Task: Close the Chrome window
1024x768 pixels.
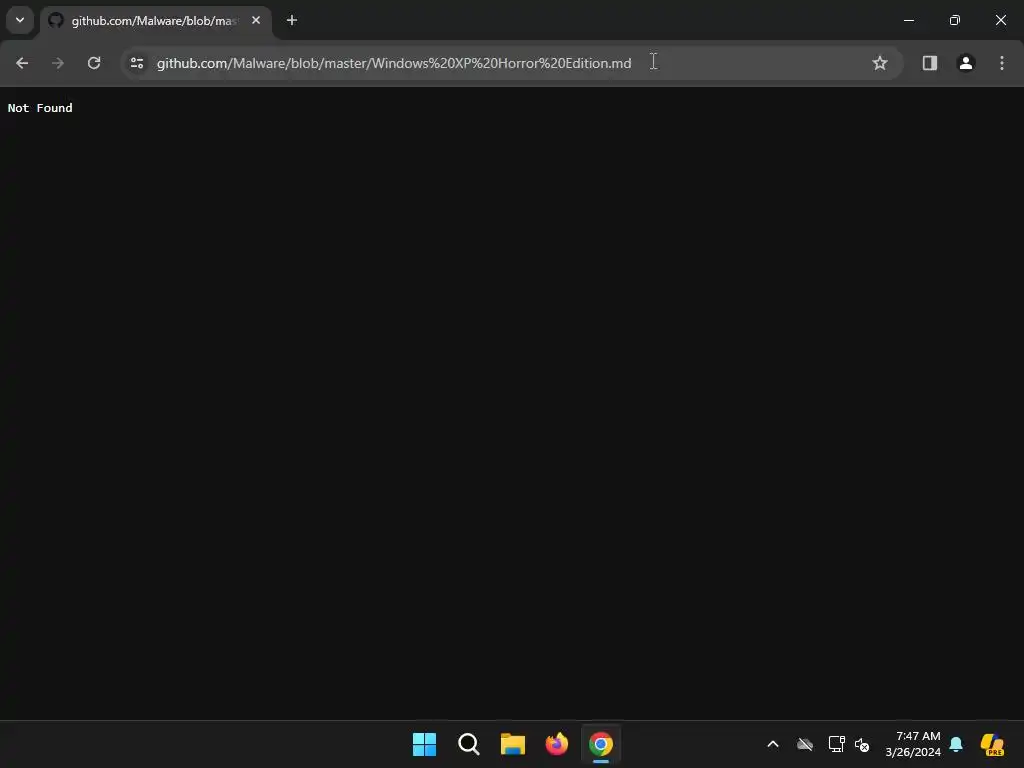Action: coord(1000,20)
